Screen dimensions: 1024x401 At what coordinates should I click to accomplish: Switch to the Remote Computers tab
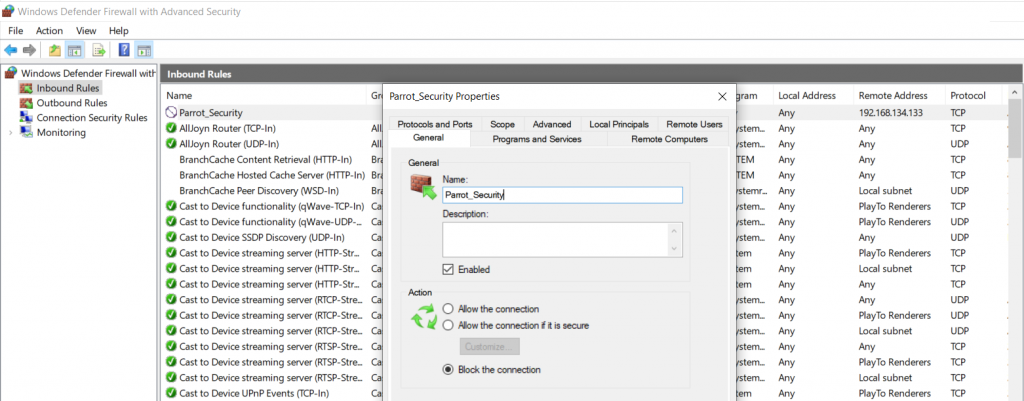pos(669,138)
